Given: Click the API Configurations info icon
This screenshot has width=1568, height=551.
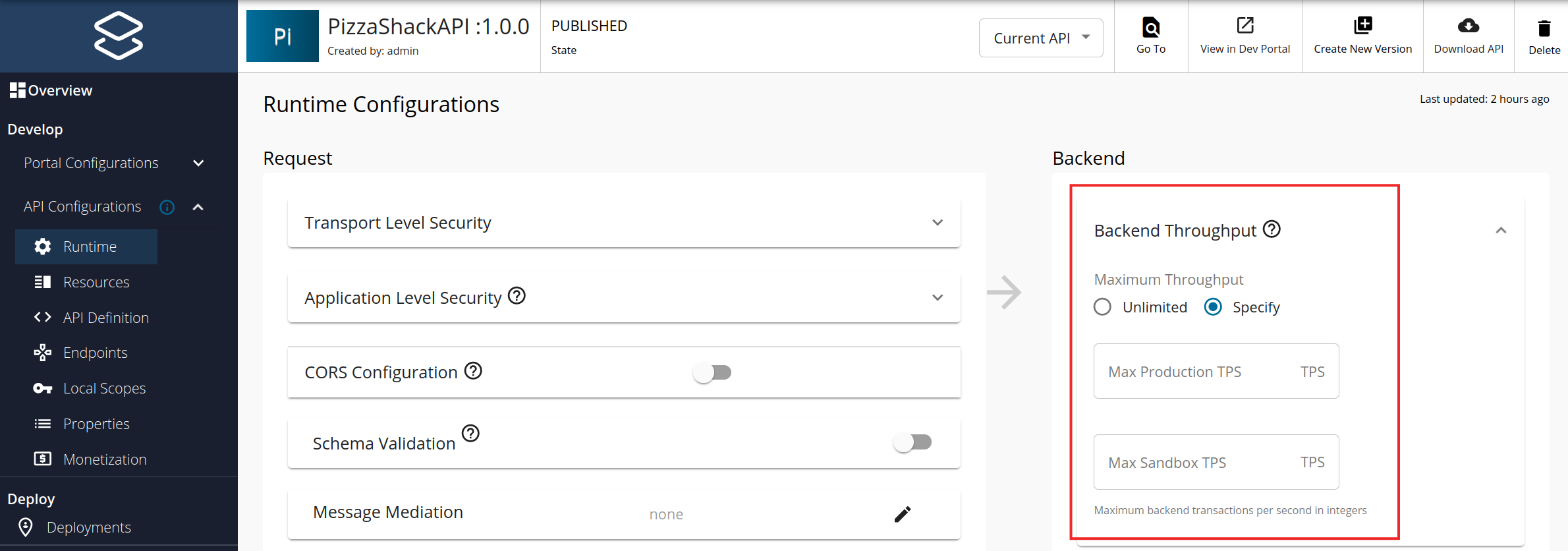Looking at the screenshot, I should point(167,208).
